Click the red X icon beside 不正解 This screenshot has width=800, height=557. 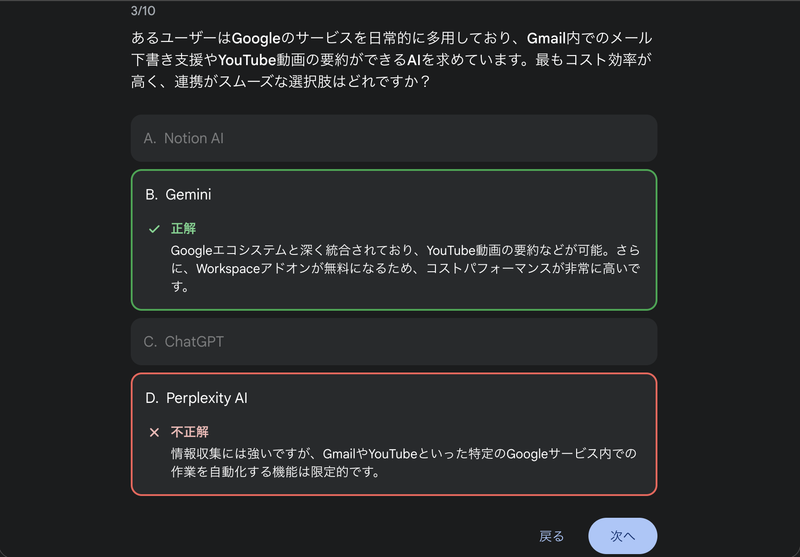click(x=154, y=432)
